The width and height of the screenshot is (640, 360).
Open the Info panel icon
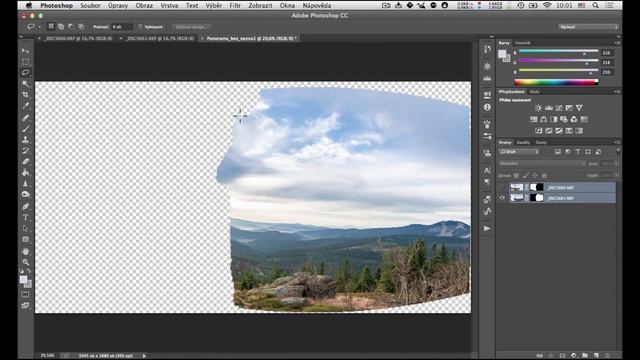coord(487,107)
